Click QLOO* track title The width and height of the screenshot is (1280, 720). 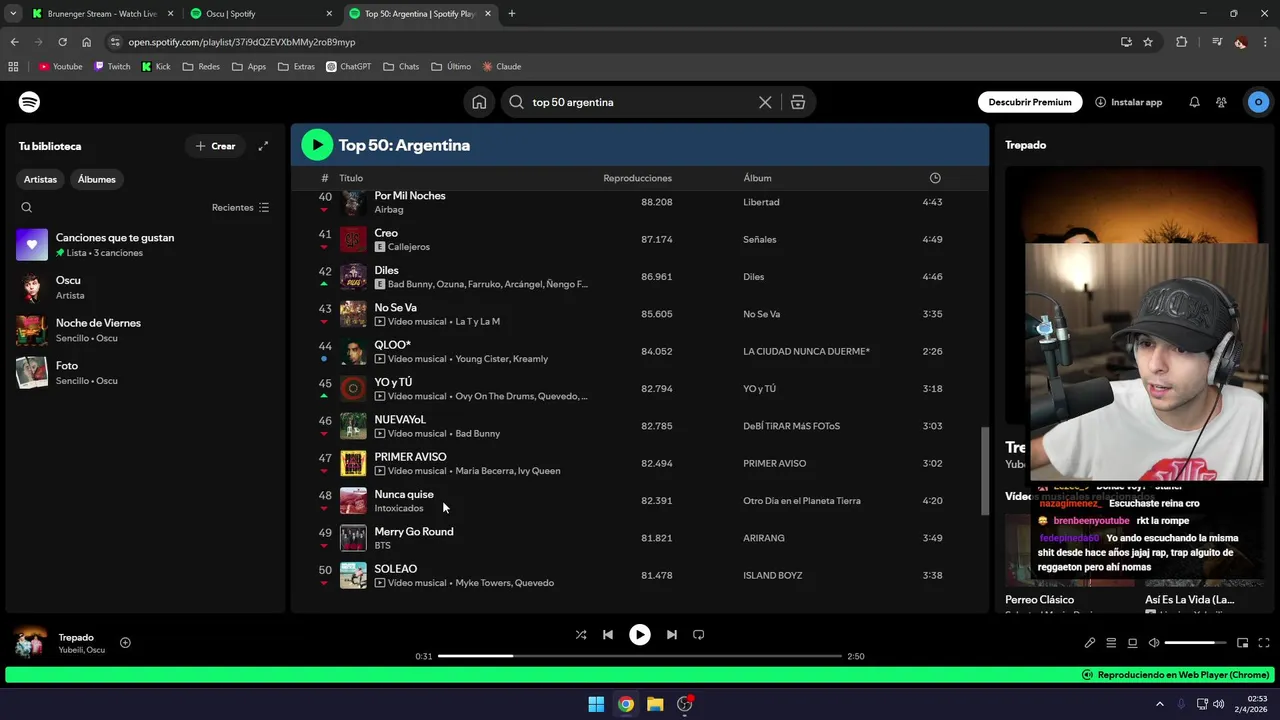[393, 345]
